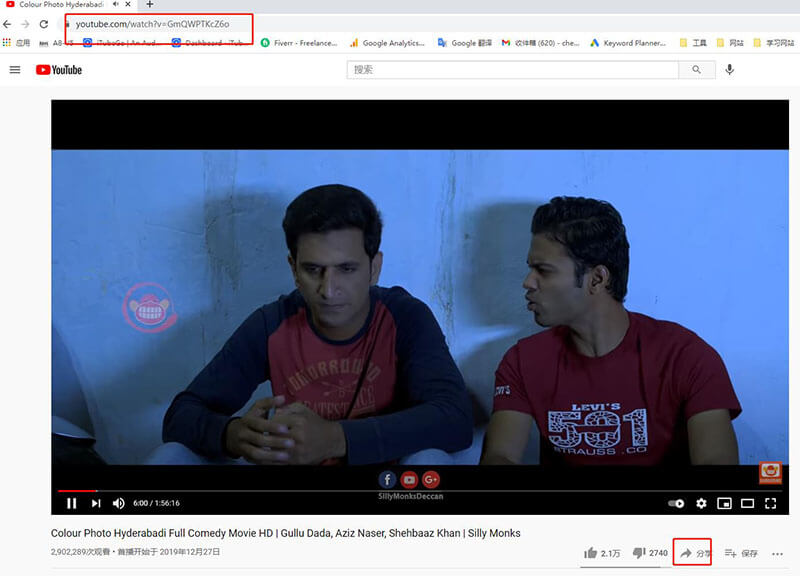Open a new browser tab with plus icon
The height and width of the screenshot is (576, 800).
tap(149, 5)
